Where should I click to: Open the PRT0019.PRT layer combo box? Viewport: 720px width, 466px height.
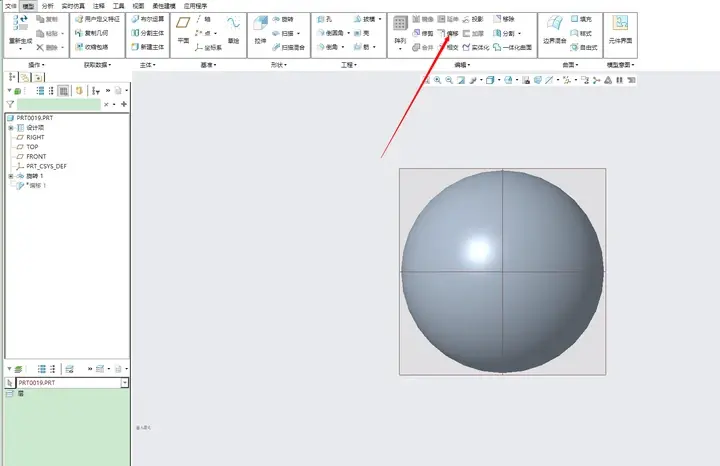(x=72, y=382)
